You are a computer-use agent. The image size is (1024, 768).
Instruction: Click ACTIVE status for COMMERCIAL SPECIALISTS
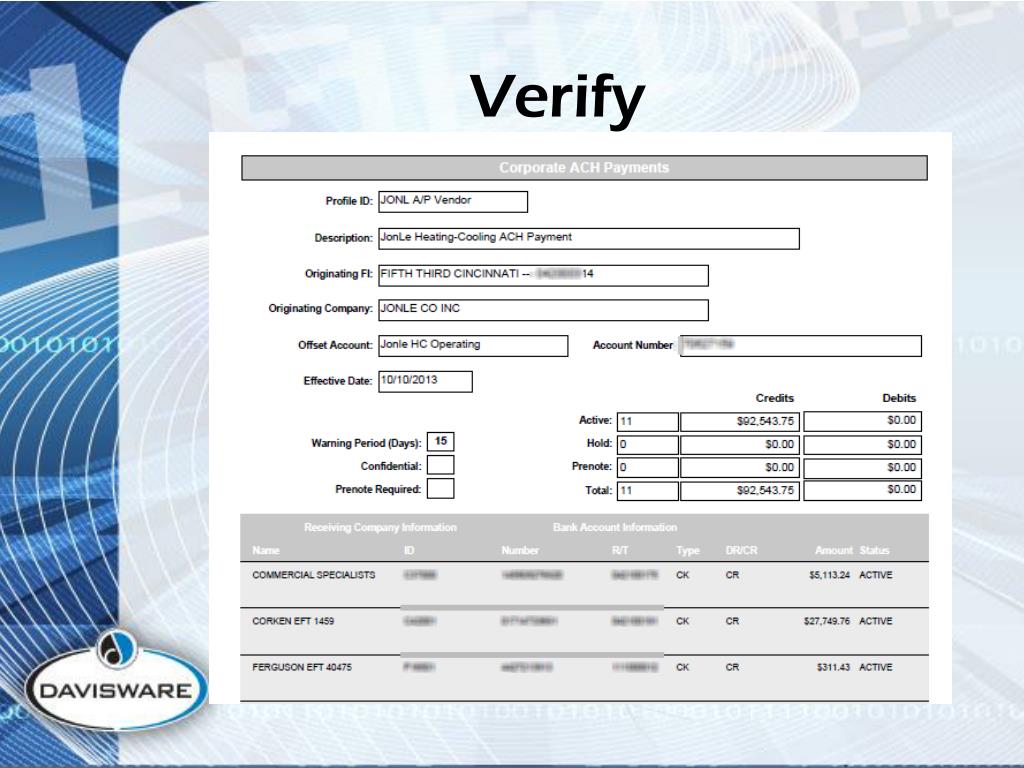click(876, 575)
